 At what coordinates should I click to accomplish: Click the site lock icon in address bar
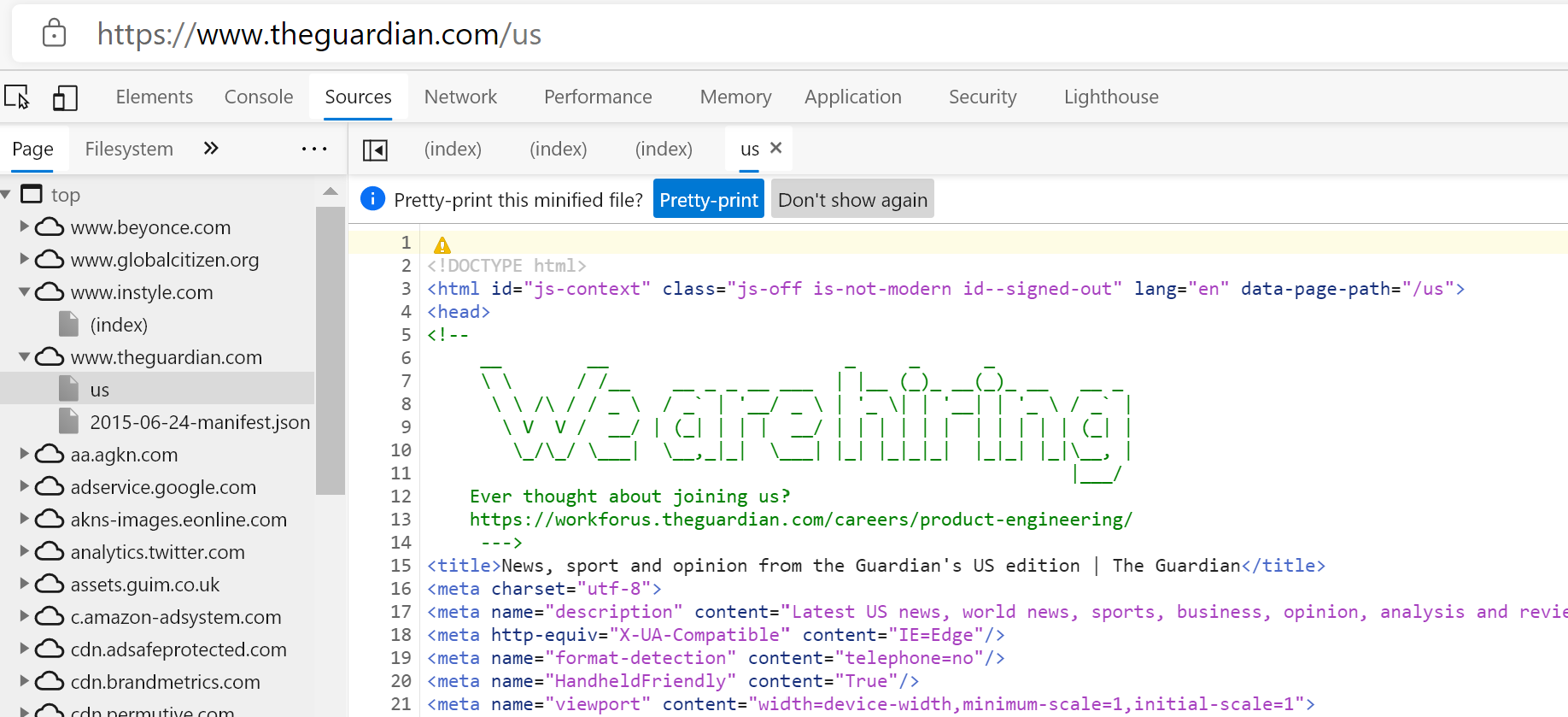pyautogui.click(x=54, y=33)
